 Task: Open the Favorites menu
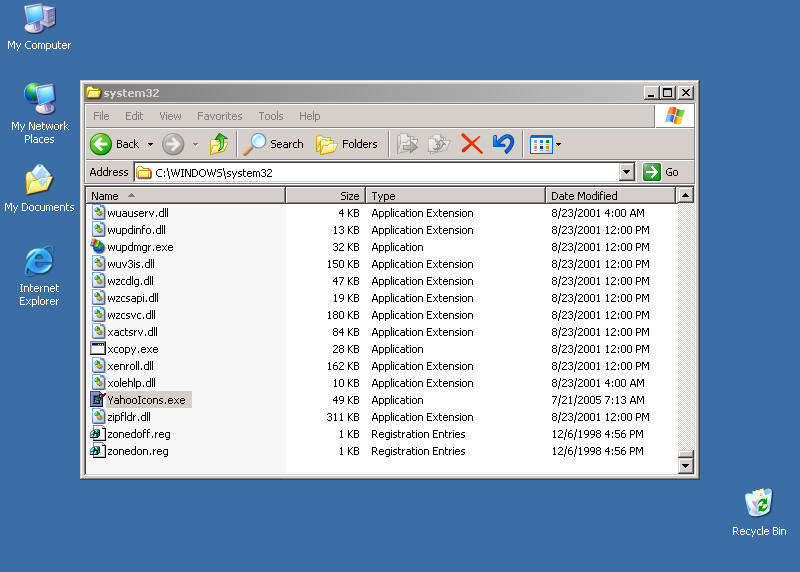[x=220, y=116]
